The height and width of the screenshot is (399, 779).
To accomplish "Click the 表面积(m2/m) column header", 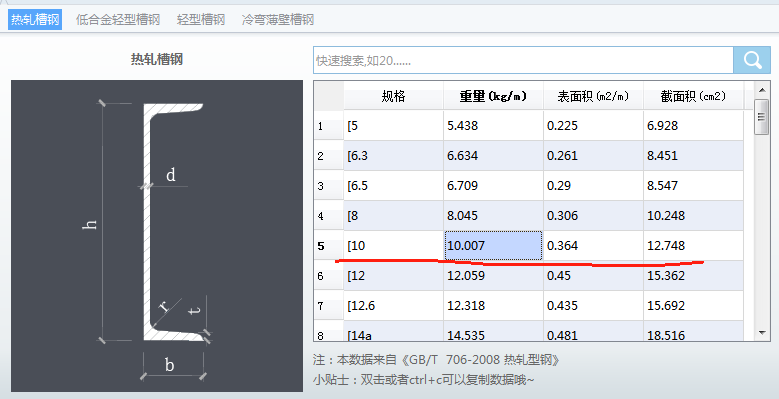I will tap(593, 96).
